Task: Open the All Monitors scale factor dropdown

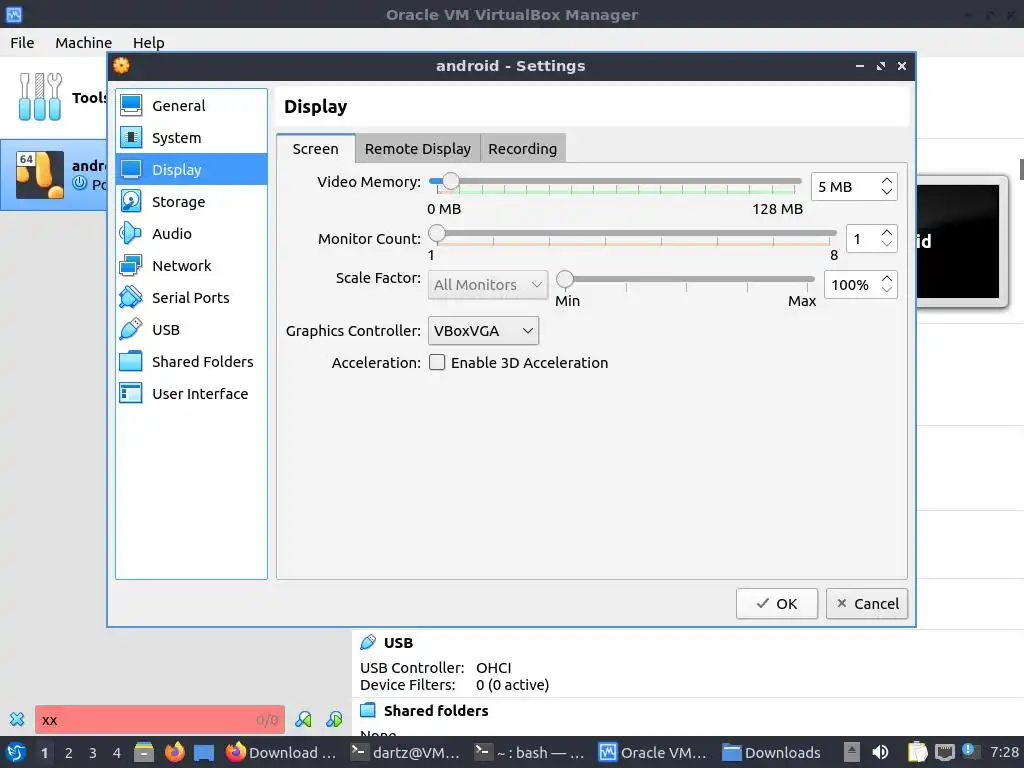Action: click(x=488, y=285)
